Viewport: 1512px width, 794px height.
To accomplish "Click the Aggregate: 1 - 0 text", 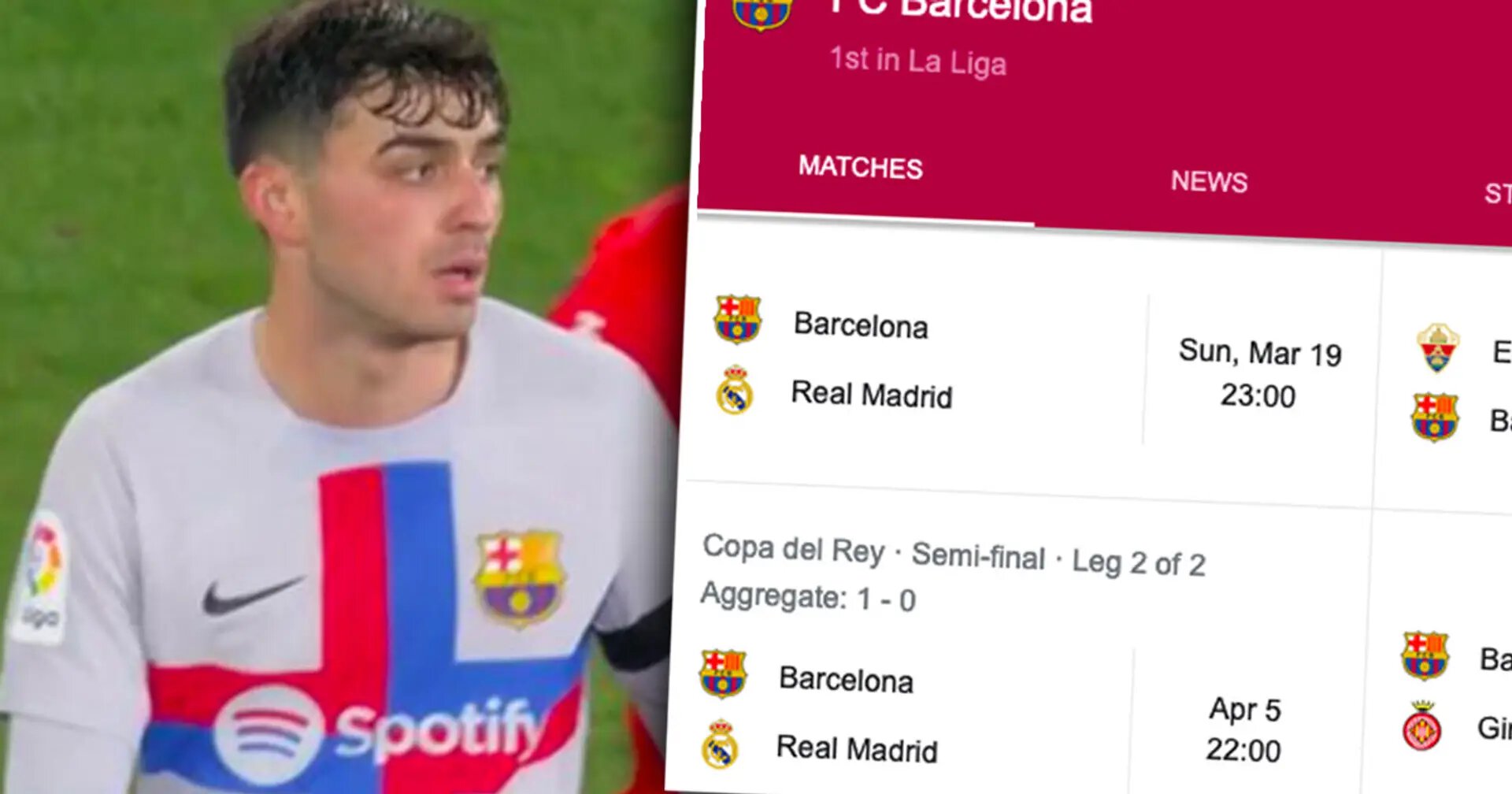I will pos(808,597).
